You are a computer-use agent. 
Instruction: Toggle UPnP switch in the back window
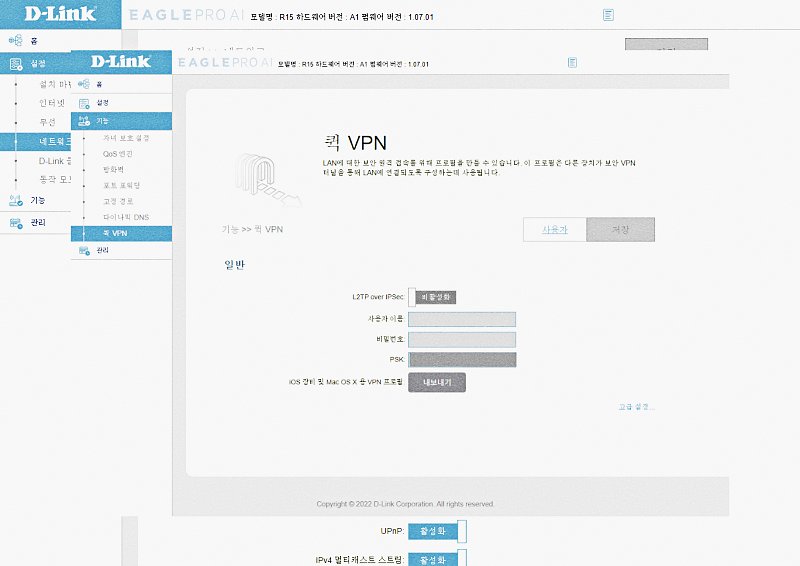tap(437, 531)
